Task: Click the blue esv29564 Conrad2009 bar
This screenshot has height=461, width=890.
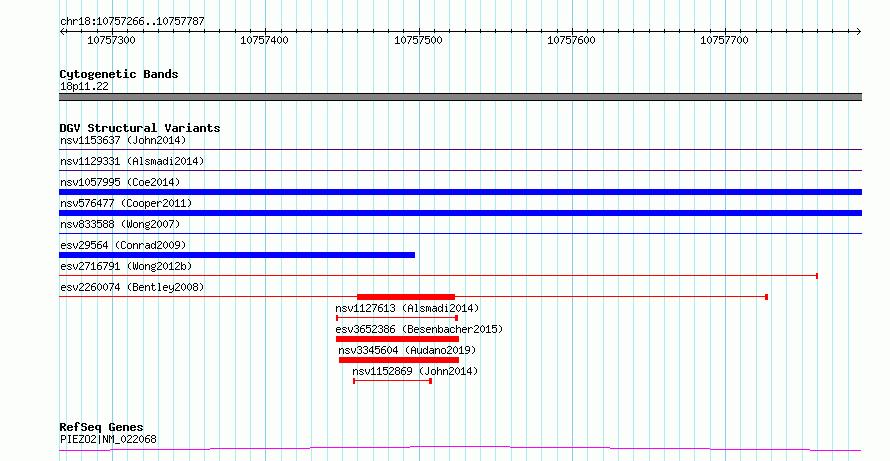Action: [x=237, y=255]
